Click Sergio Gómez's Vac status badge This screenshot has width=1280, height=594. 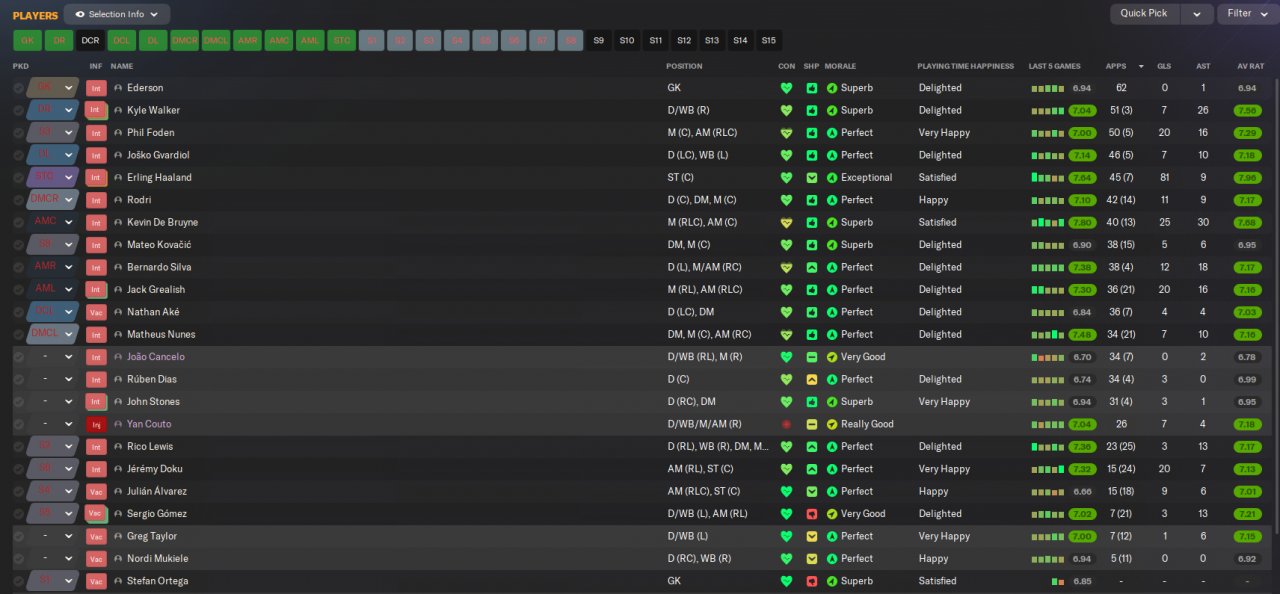[96, 514]
